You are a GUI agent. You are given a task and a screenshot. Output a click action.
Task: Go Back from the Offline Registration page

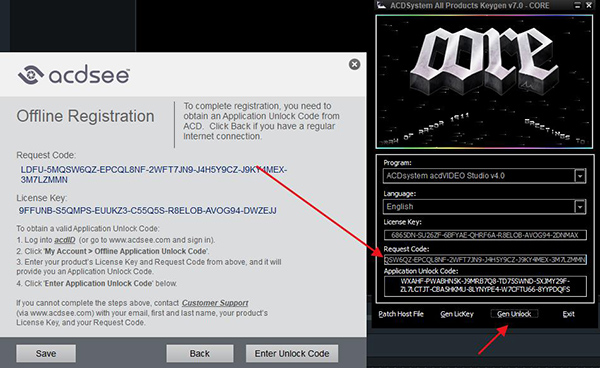pyautogui.click(x=200, y=353)
